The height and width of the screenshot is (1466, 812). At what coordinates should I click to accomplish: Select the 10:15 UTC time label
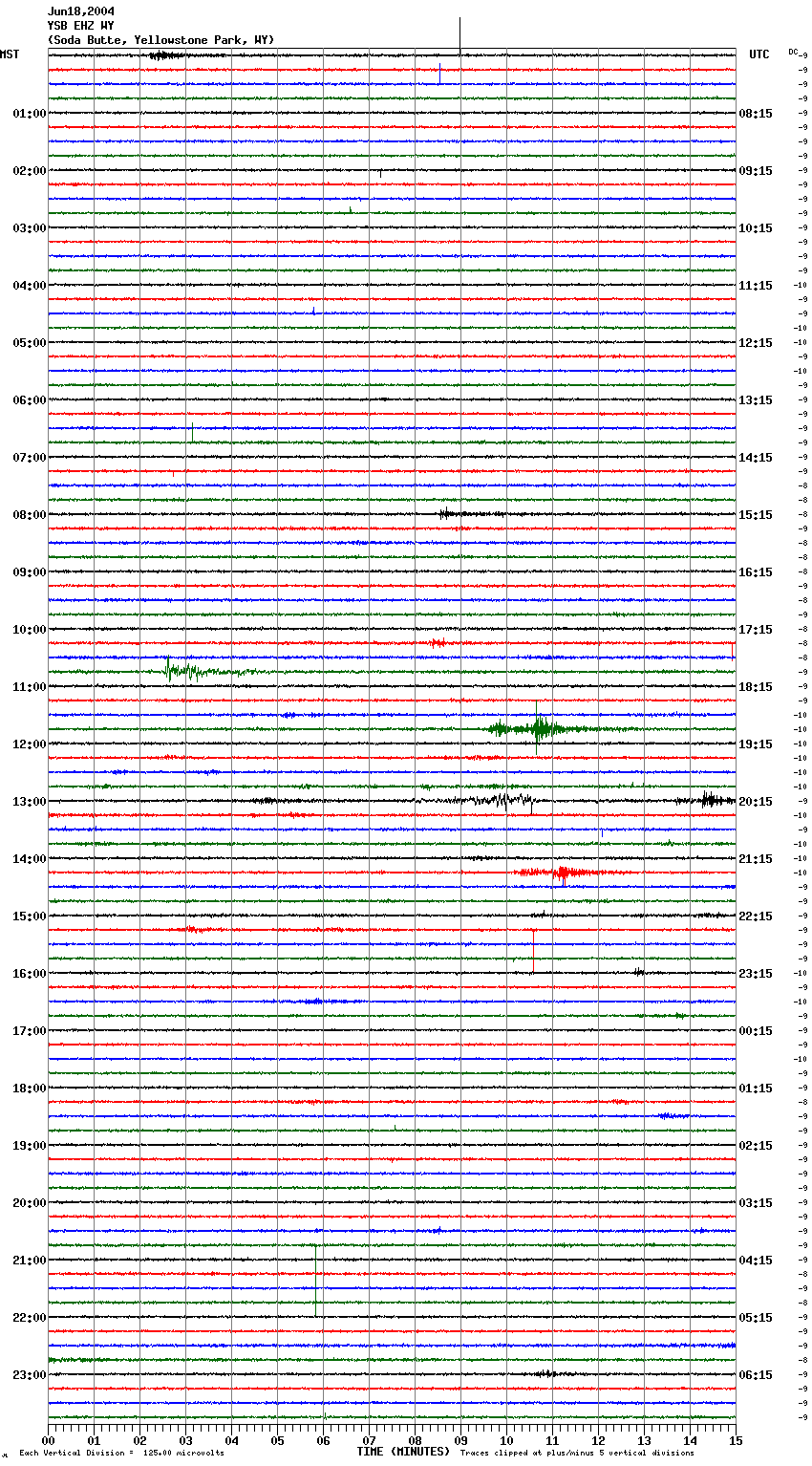tap(756, 228)
